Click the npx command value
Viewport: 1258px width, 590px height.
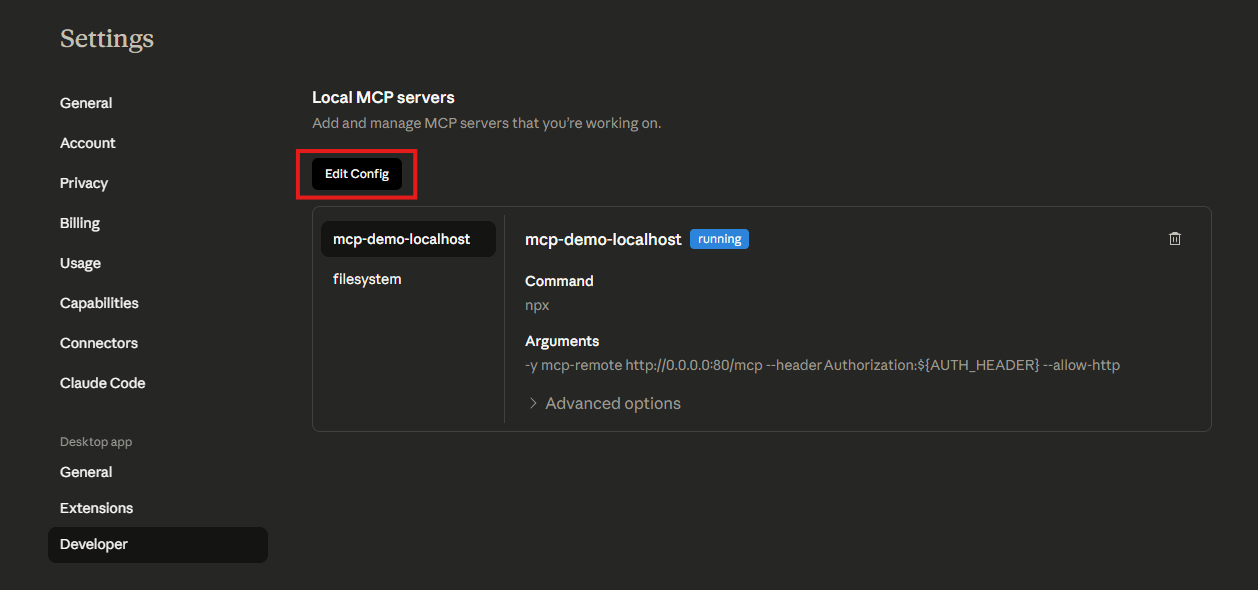537,305
